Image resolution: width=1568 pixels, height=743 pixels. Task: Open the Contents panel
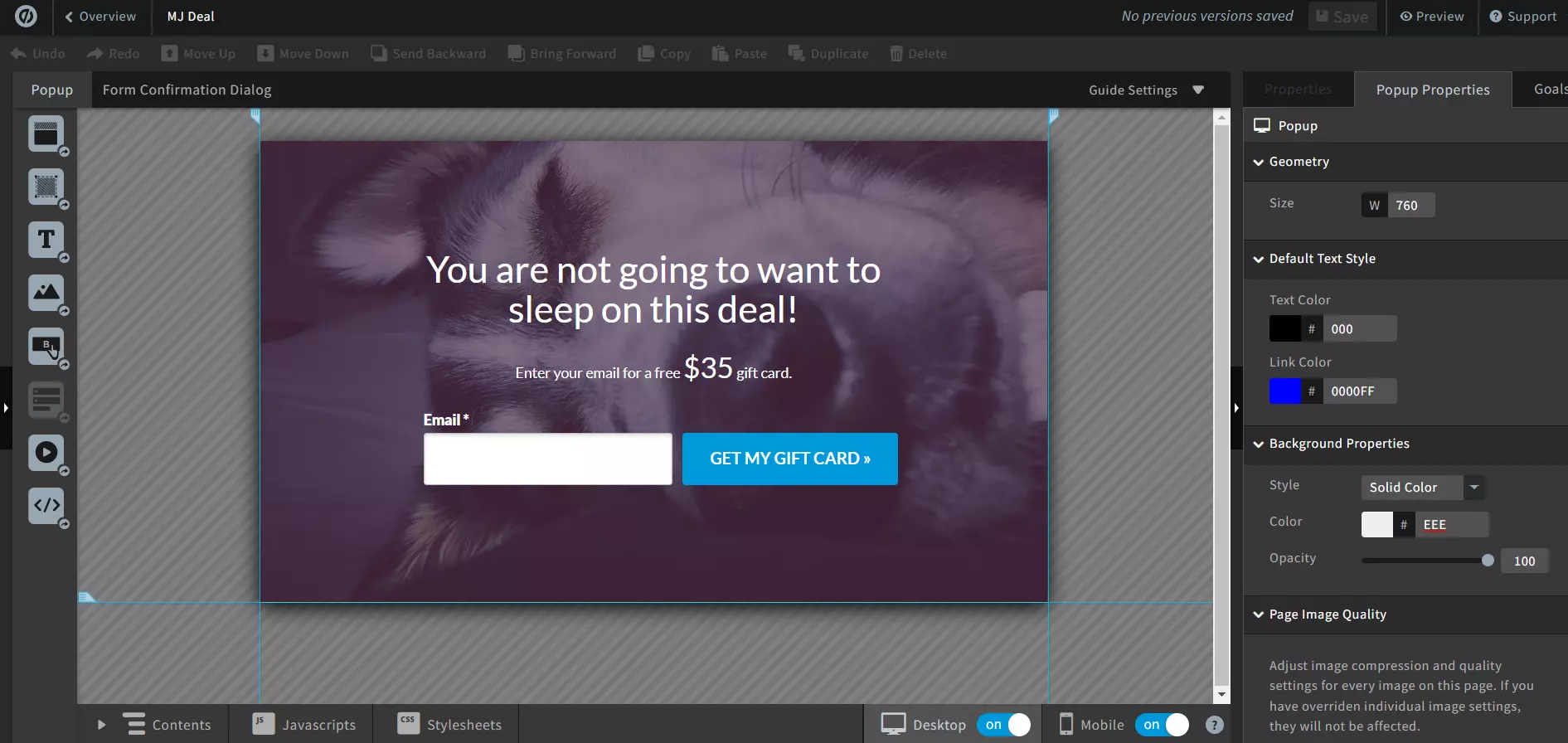tap(167, 724)
